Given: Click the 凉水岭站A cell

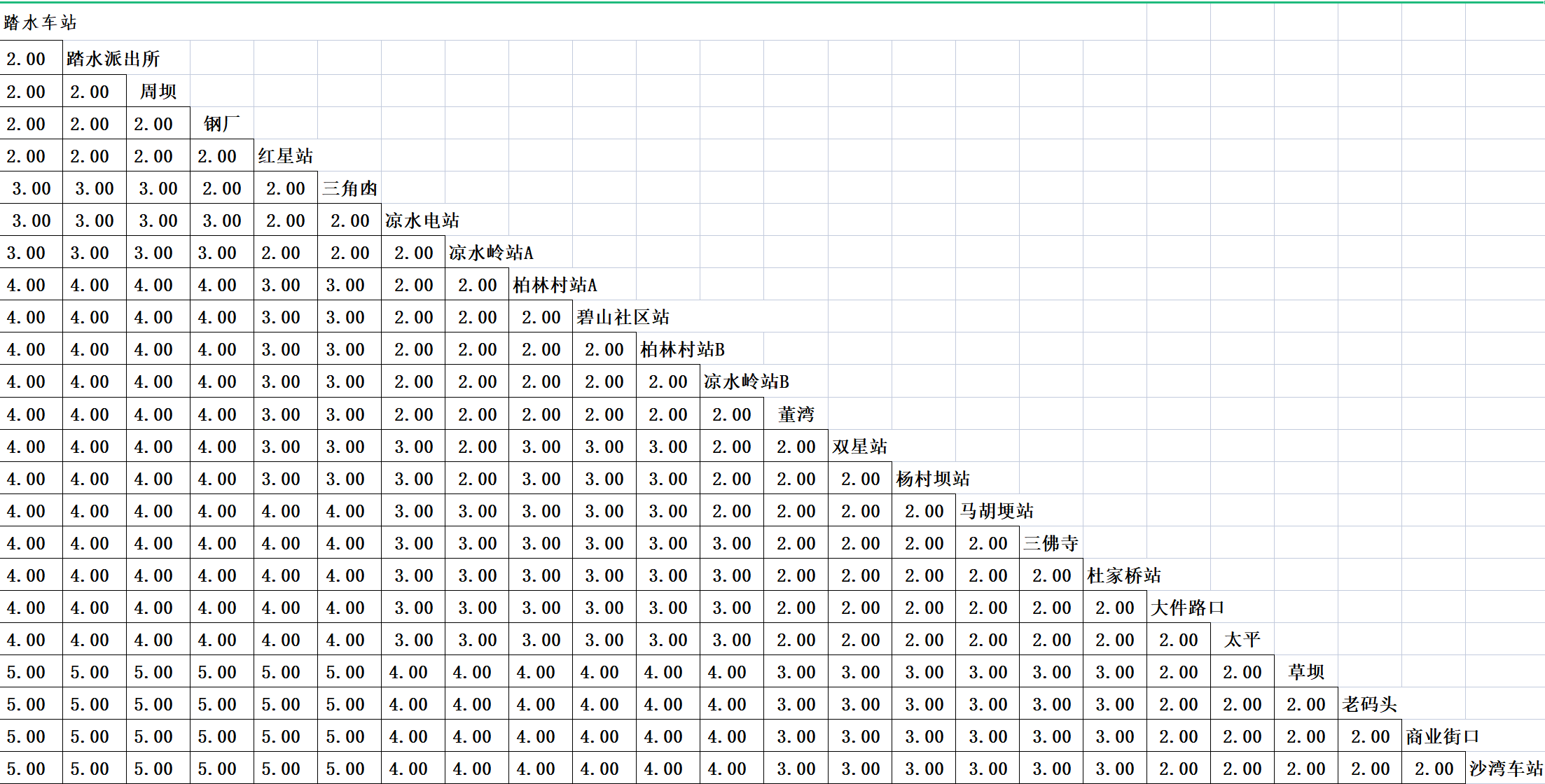Looking at the screenshot, I should [x=491, y=252].
